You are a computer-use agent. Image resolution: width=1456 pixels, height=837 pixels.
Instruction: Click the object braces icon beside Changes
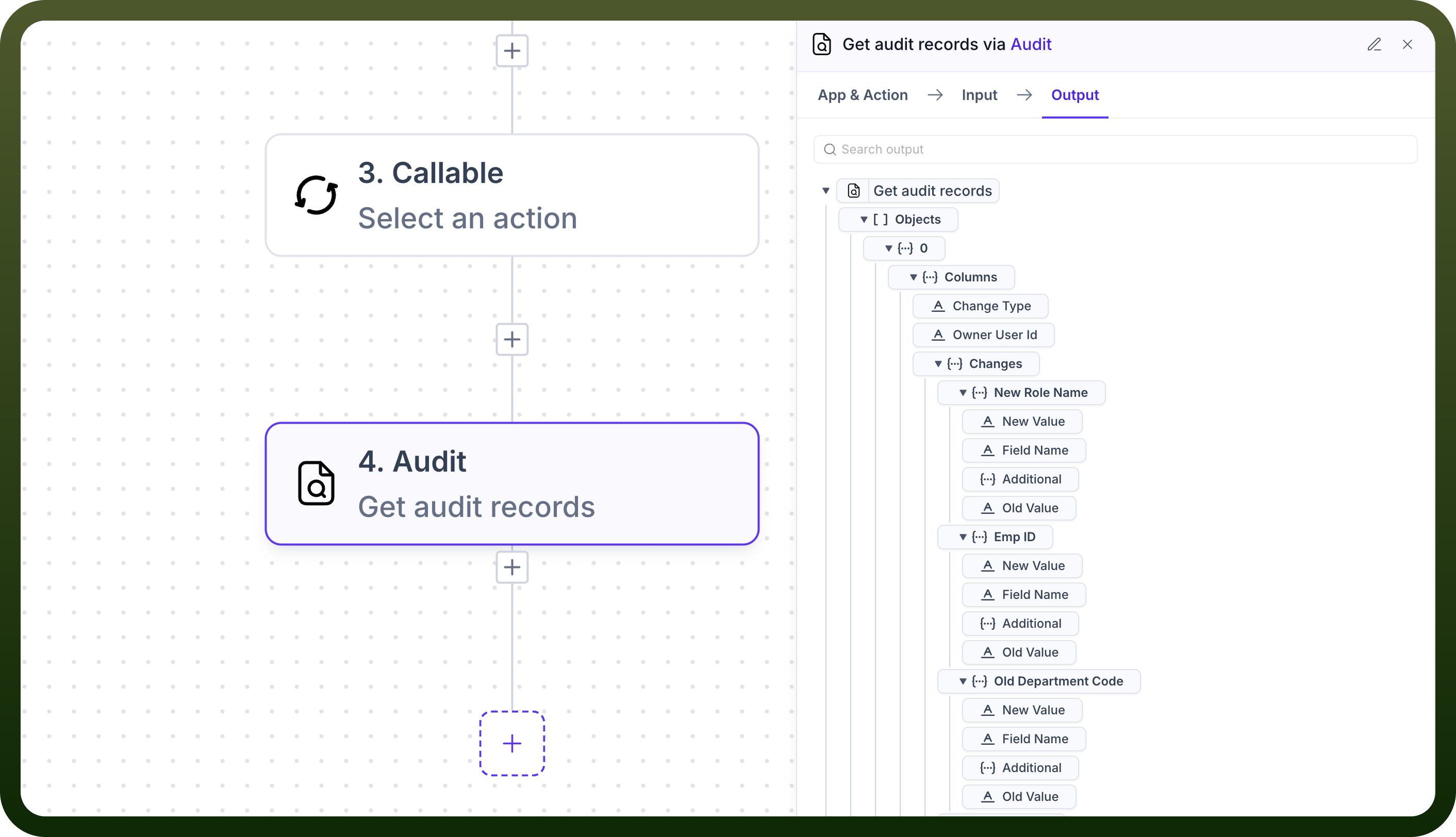[x=954, y=364]
